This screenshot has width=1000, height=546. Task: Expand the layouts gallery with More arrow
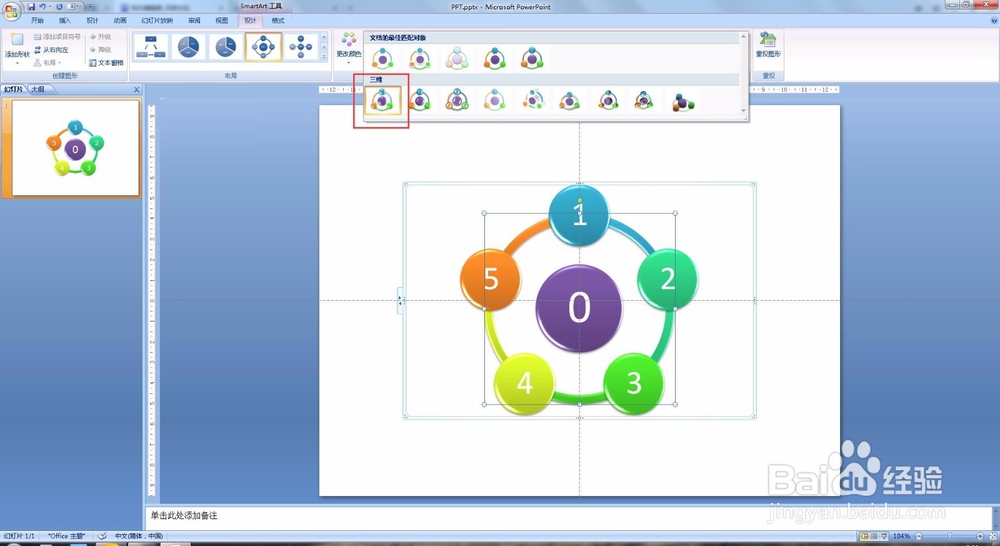tap(324, 57)
